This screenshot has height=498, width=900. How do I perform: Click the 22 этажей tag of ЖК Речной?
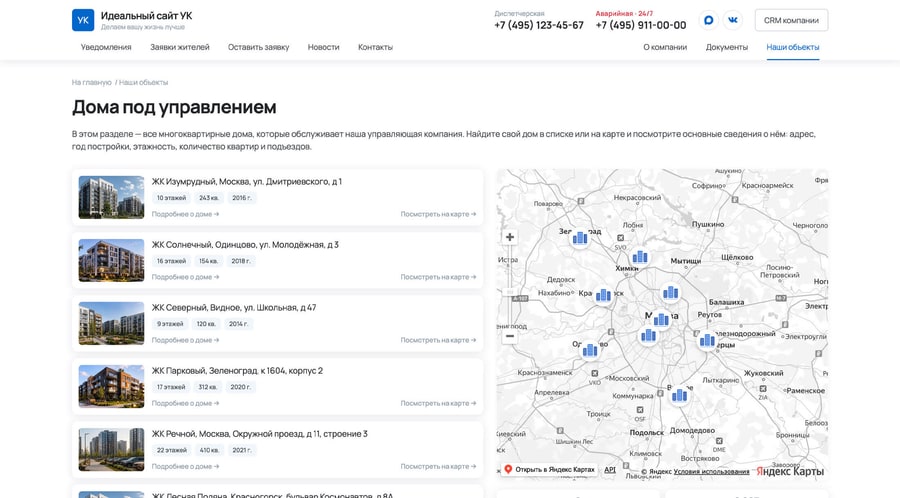pos(172,450)
